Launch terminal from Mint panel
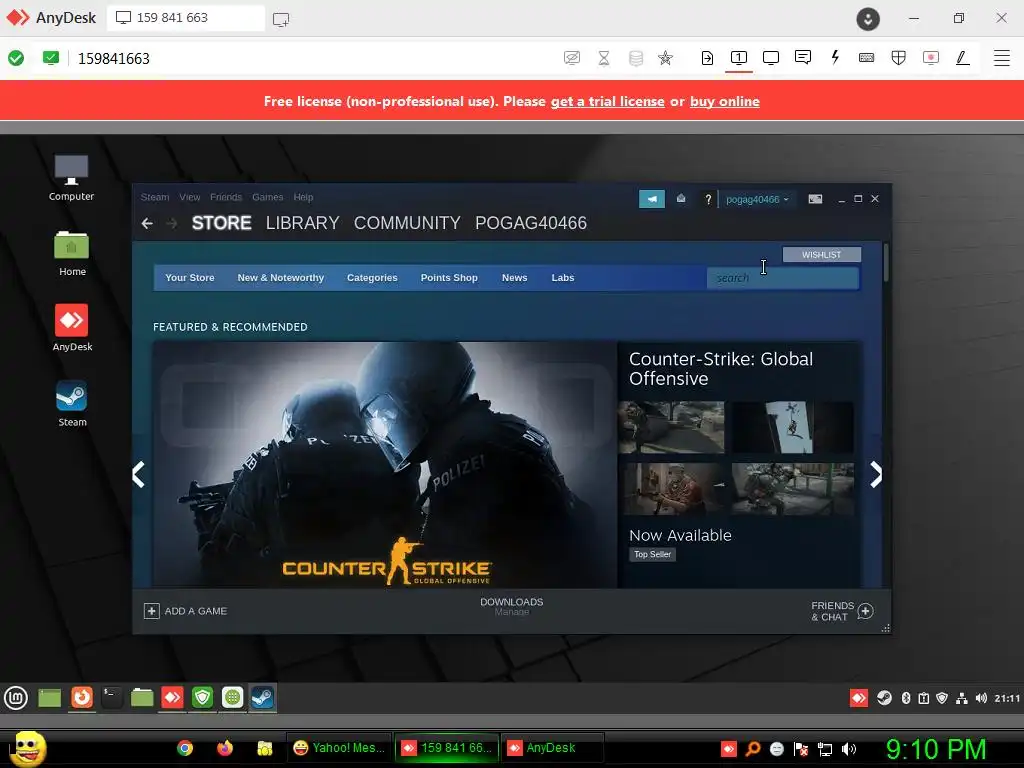 pyautogui.click(x=112, y=697)
